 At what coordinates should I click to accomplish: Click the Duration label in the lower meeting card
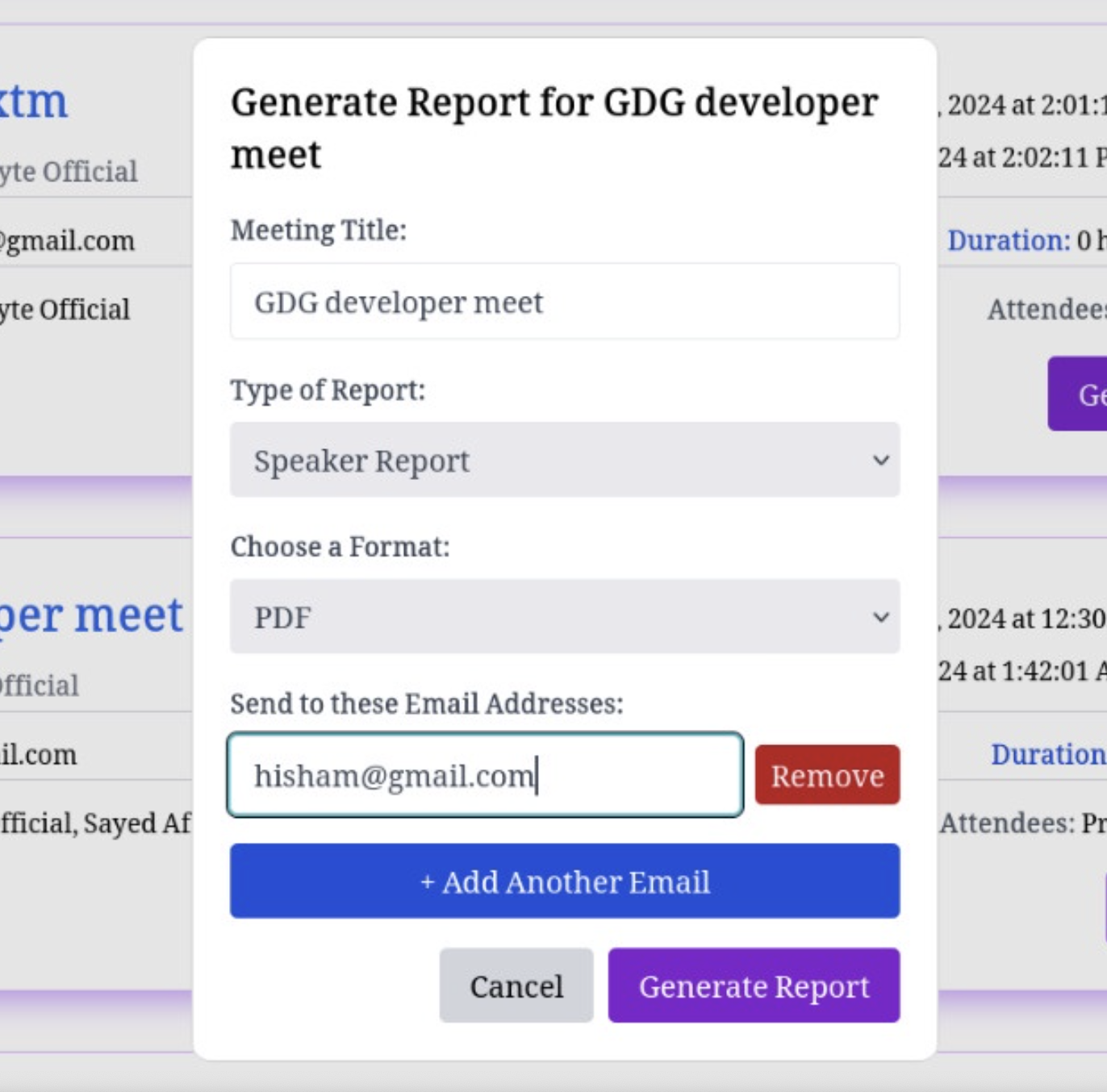(1047, 754)
